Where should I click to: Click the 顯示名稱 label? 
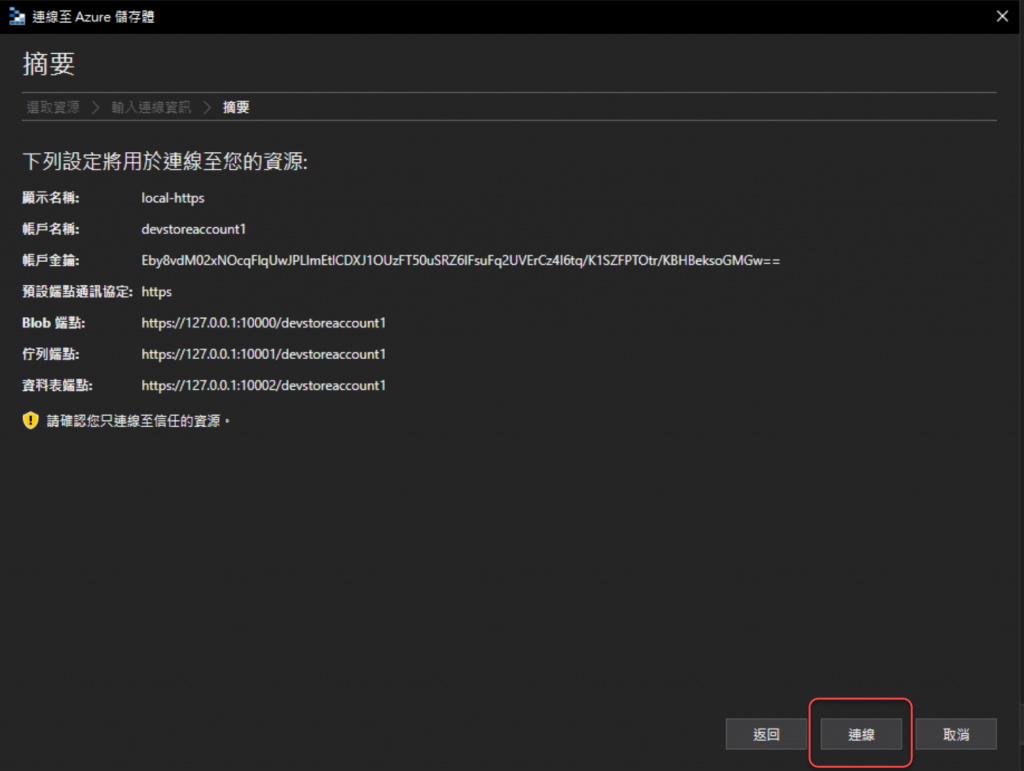(x=51, y=198)
